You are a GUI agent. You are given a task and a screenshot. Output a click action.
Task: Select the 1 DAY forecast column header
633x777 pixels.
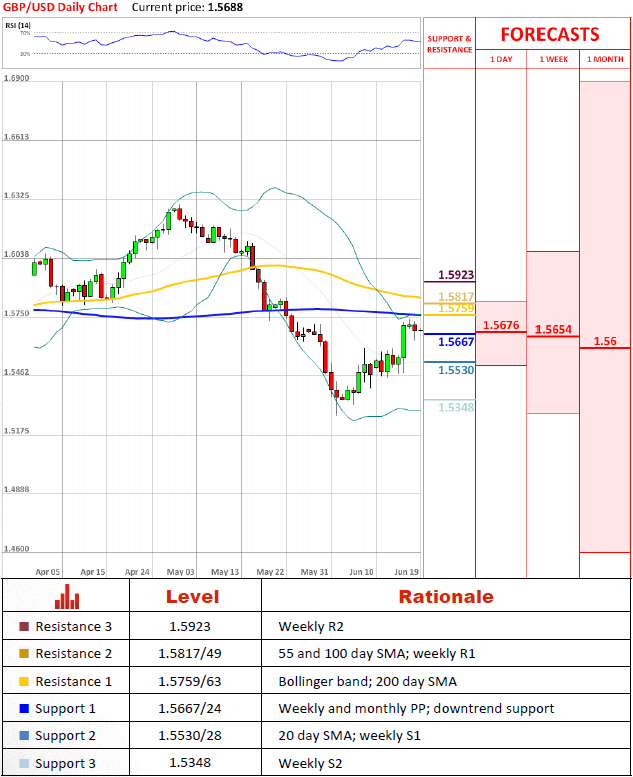pyautogui.click(x=501, y=59)
